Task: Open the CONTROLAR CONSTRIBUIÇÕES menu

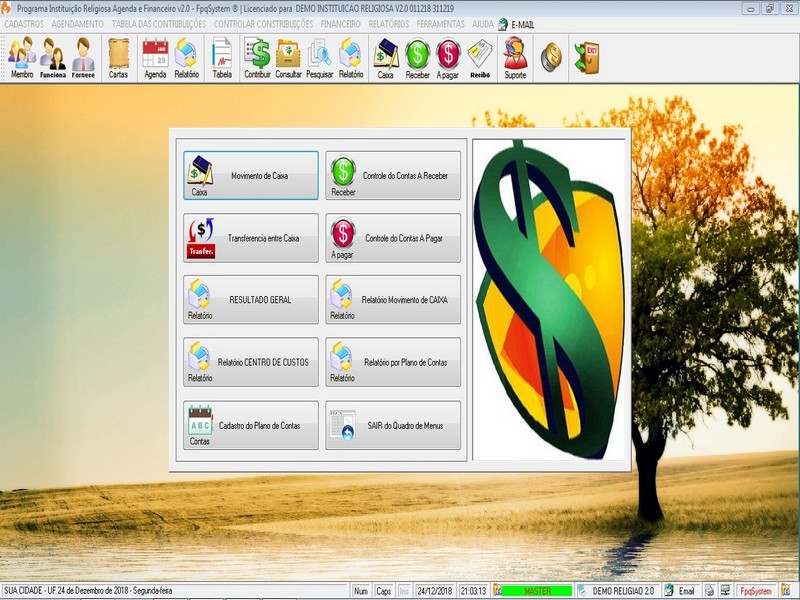Action: pos(263,24)
